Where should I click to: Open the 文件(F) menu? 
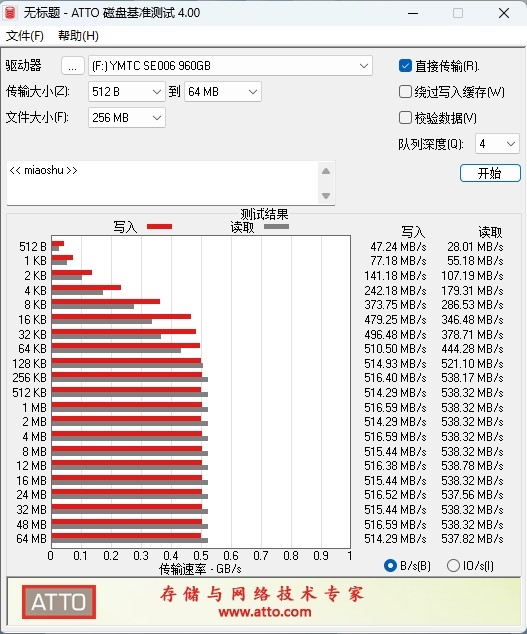click(x=25, y=36)
